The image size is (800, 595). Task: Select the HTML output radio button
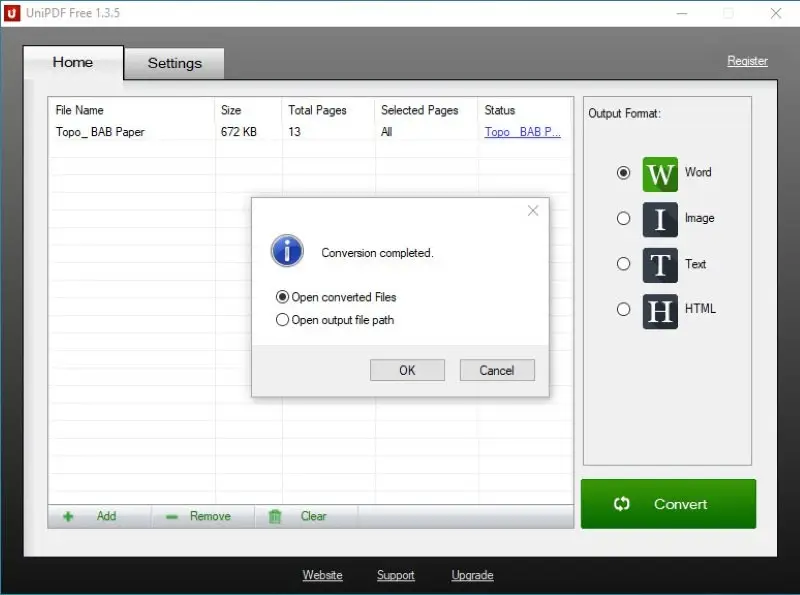623,309
